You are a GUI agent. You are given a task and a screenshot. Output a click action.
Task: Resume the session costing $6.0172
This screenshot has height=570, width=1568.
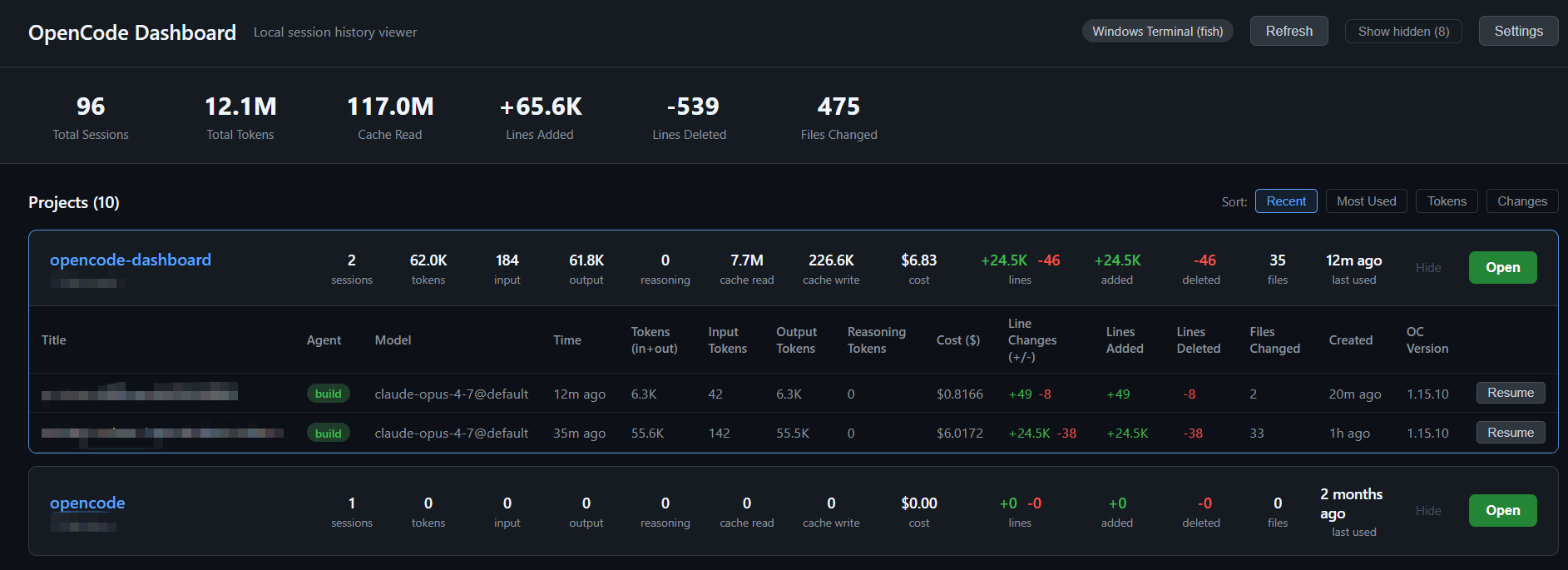tap(1511, 433)
